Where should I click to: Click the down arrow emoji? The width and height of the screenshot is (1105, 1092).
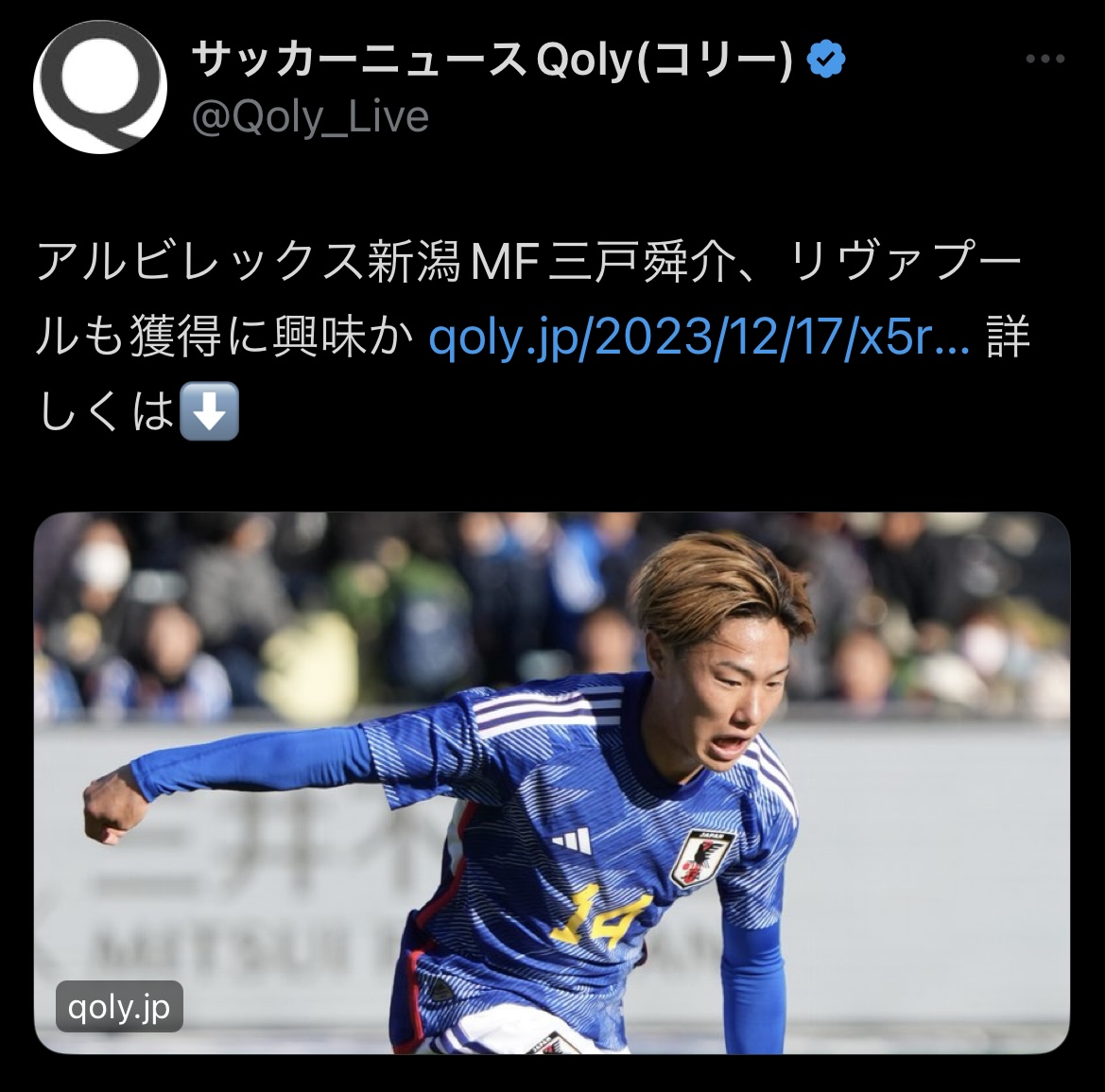(210, 411)
